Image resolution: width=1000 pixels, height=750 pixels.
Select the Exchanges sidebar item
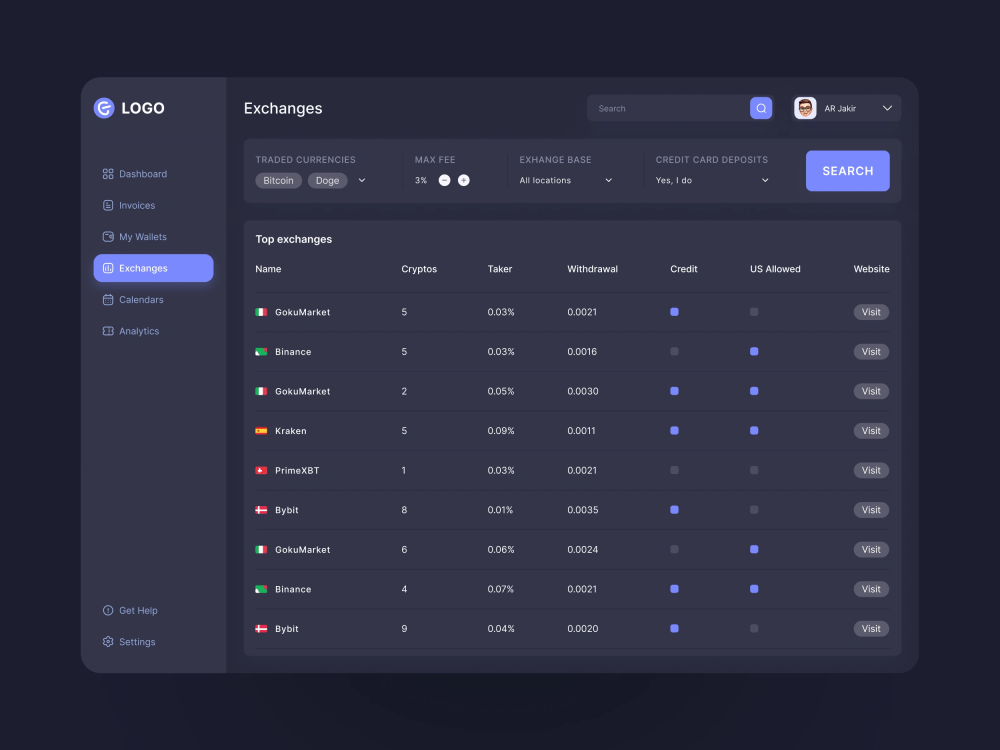point(153,268)
